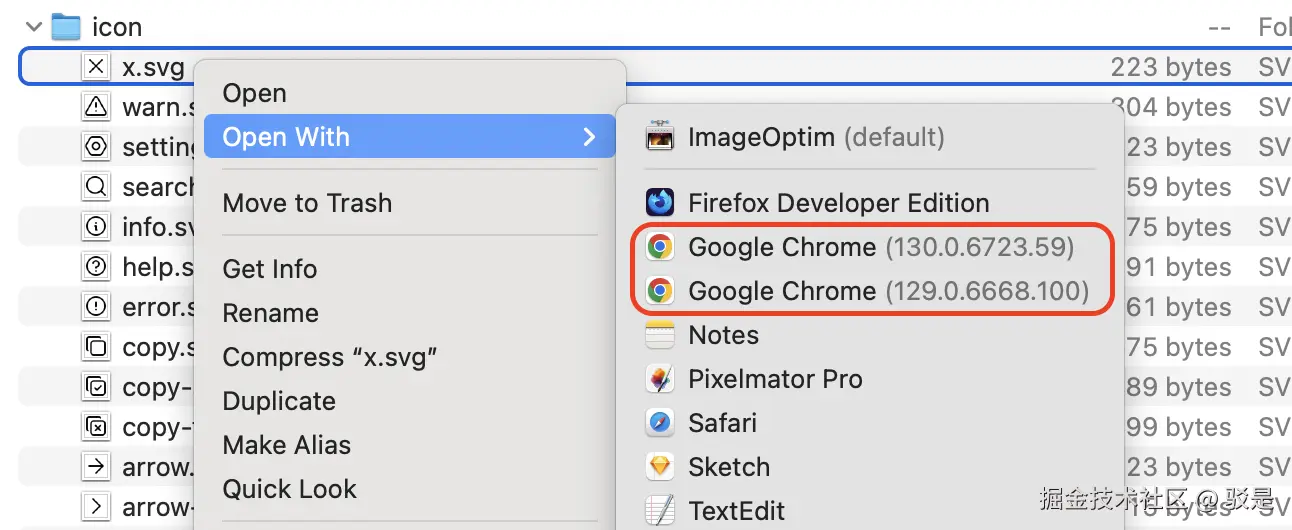The image size is (1292, 530).
Task: Click the ImageOptim app icon
Action: click(x=660, y=136)
